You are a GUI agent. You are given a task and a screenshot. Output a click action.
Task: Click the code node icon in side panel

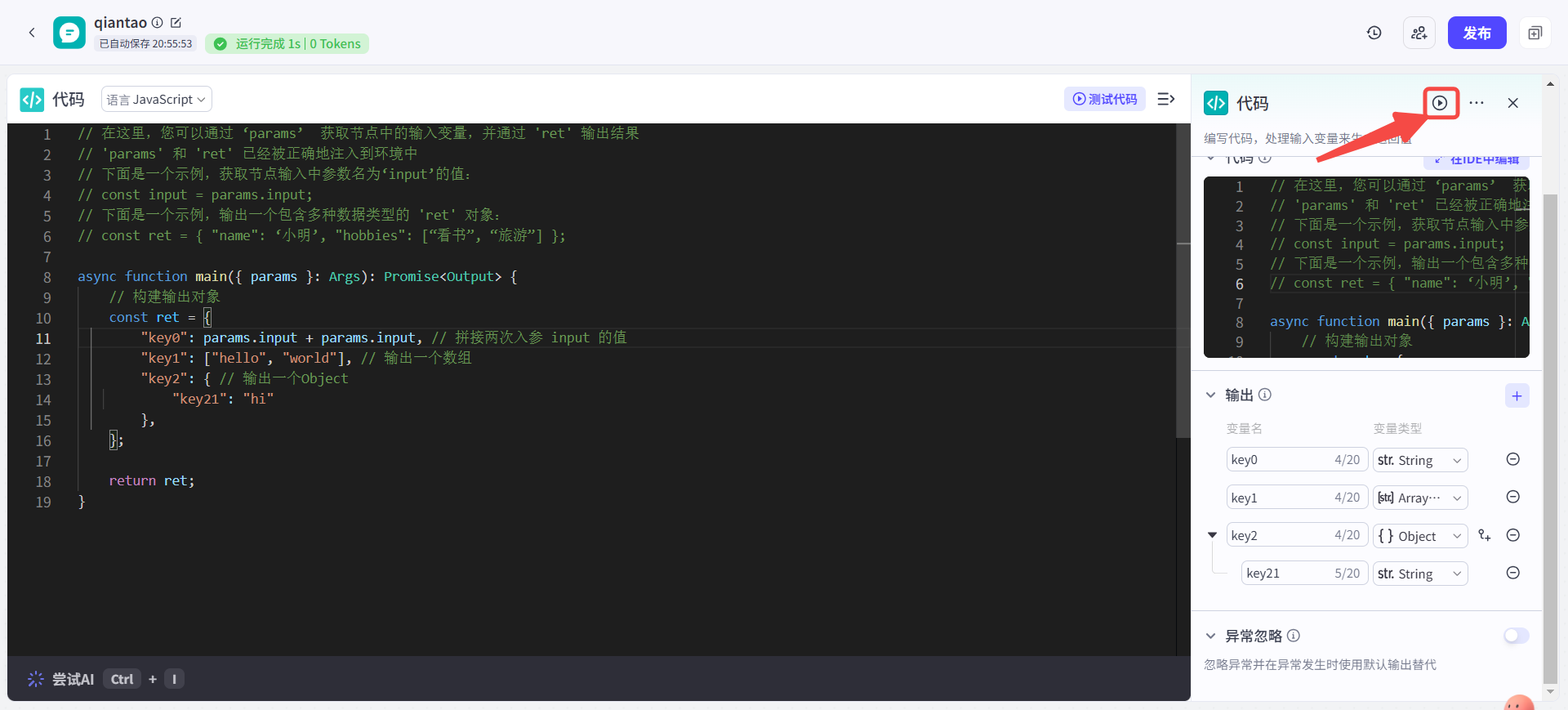coord(1216,103)
